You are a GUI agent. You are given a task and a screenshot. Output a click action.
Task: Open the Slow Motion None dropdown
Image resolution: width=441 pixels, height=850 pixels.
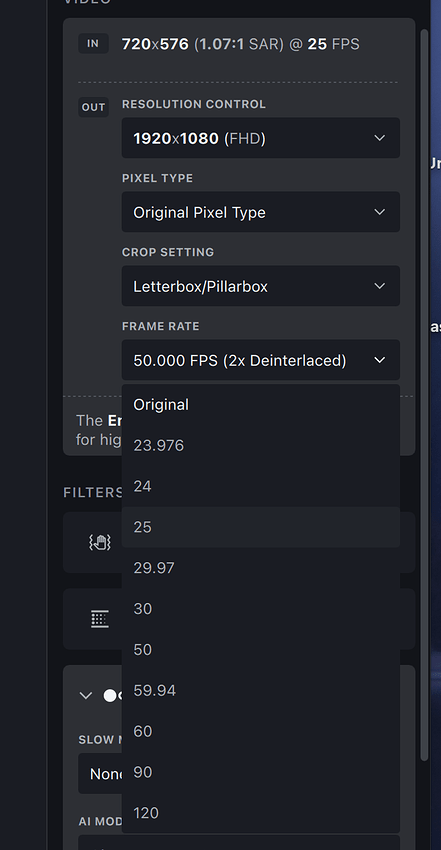[x=100, y=774]
